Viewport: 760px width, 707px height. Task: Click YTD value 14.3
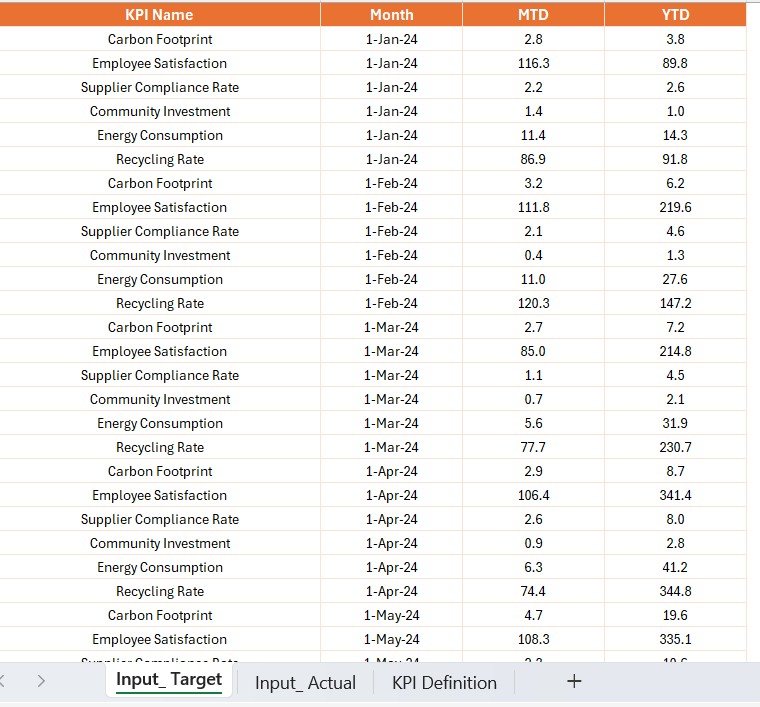pos(675,135)
